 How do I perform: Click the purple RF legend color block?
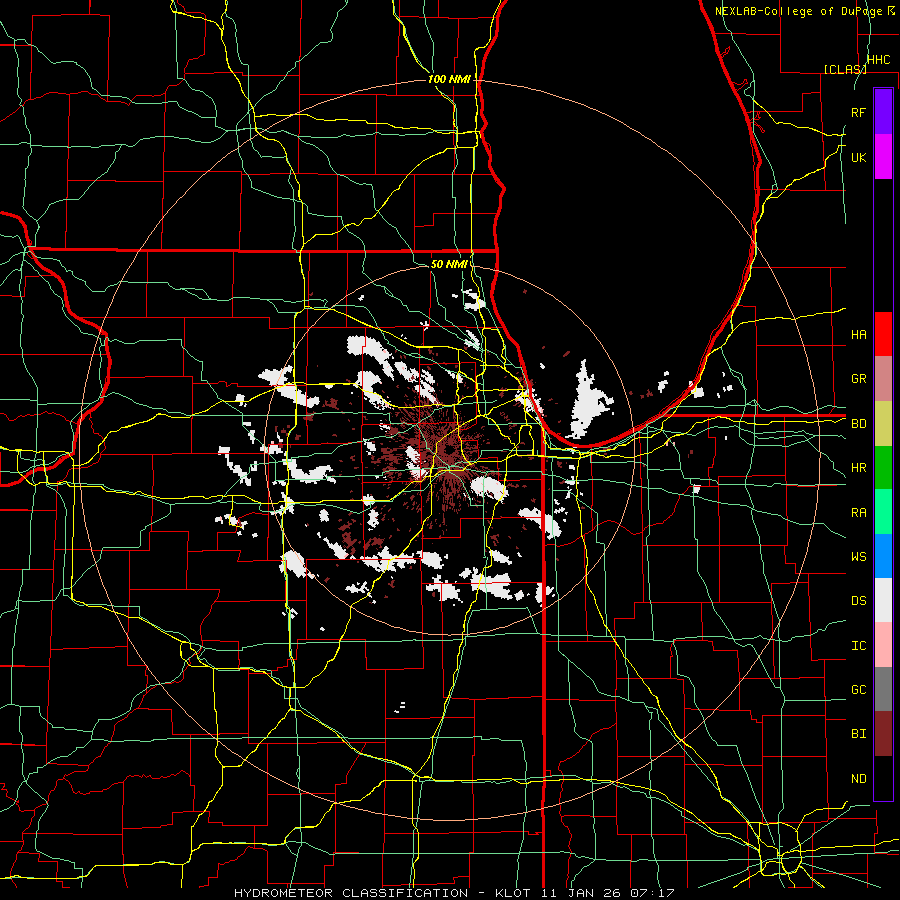click(x=883, y=112)
